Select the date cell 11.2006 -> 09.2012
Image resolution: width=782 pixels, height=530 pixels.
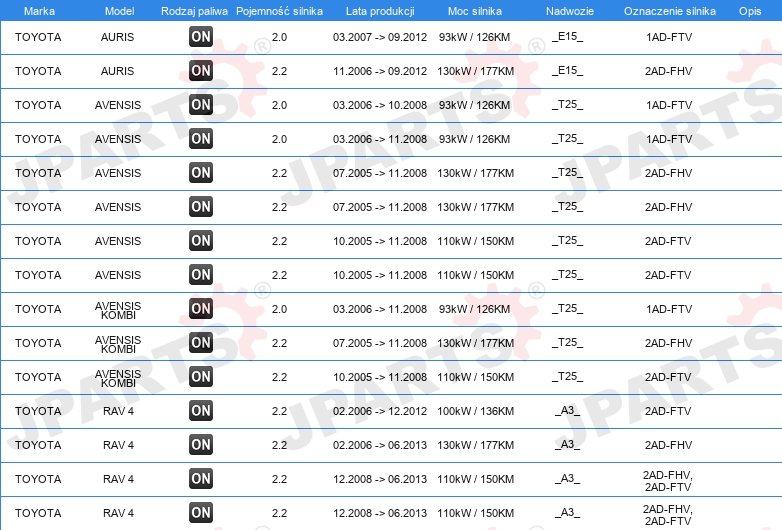click(380, 71)
